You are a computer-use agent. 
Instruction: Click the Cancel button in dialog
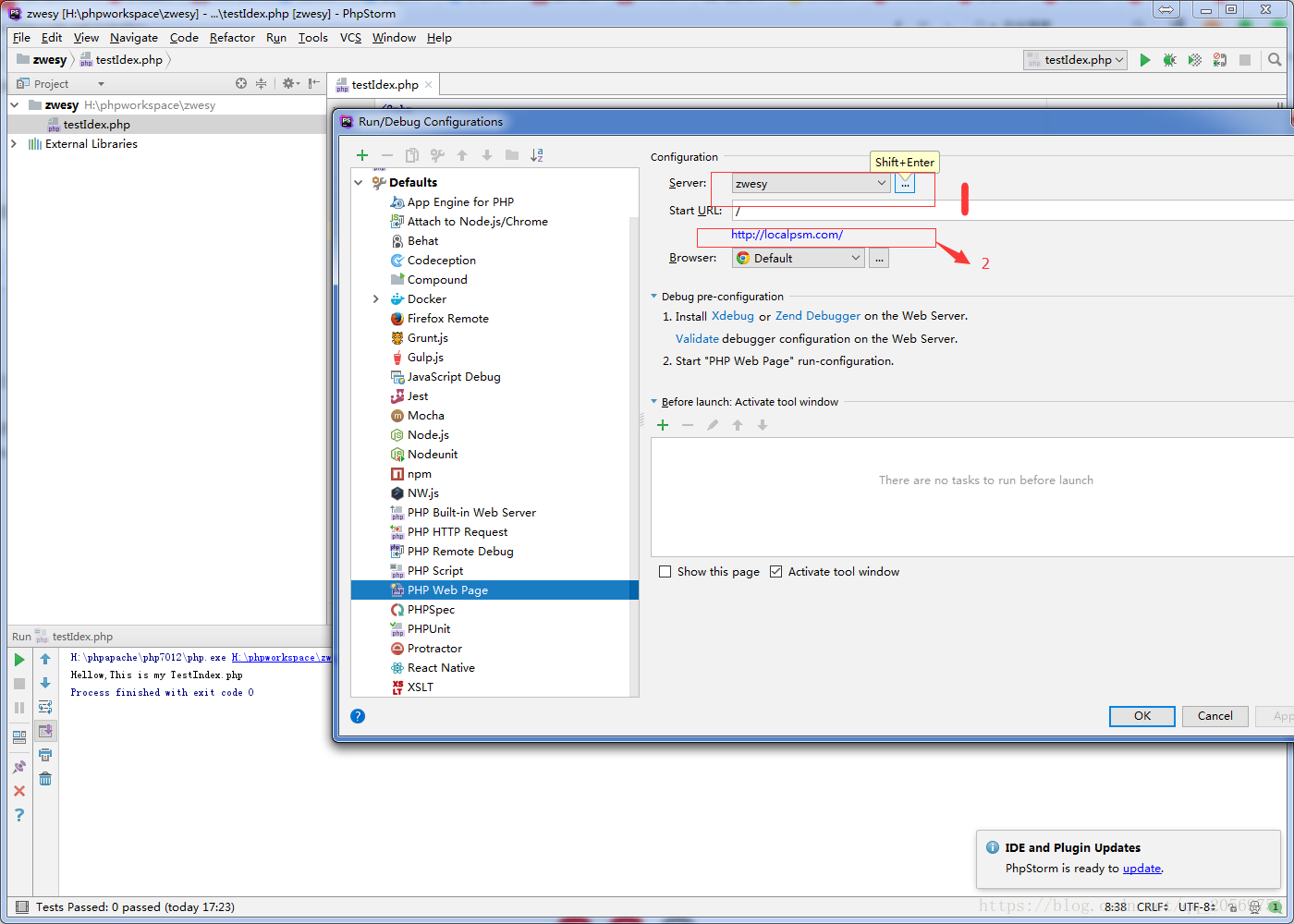(x=1215, y=716)
